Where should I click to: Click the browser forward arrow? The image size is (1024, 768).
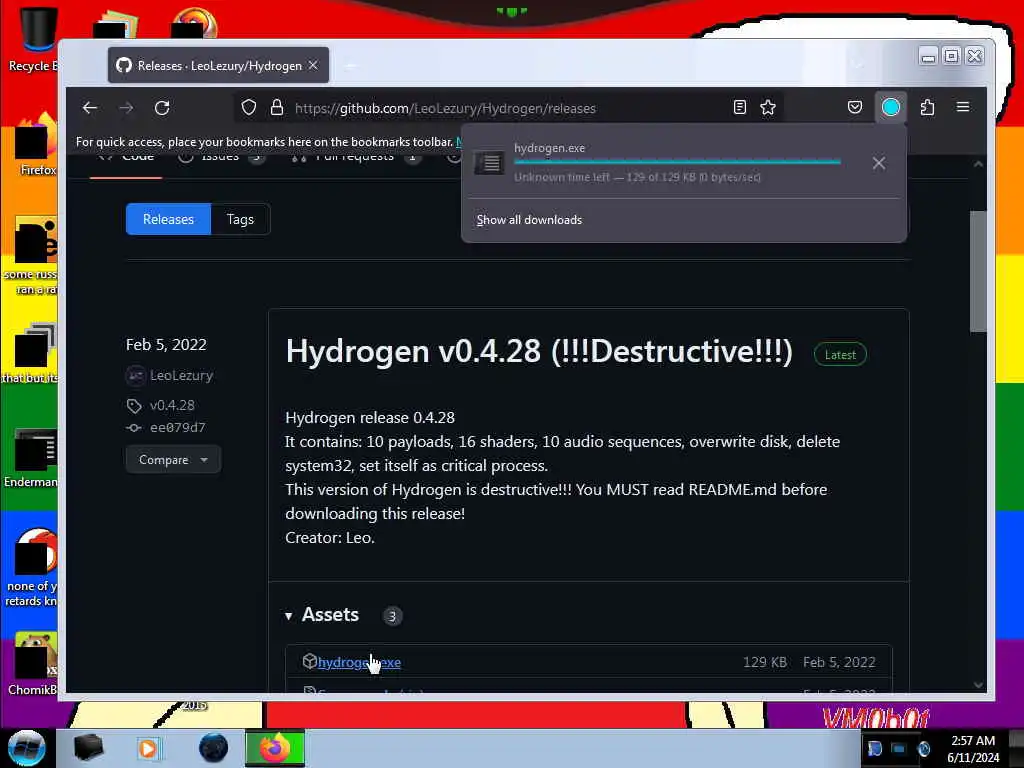pyautogui.click(x=126, y=108)
